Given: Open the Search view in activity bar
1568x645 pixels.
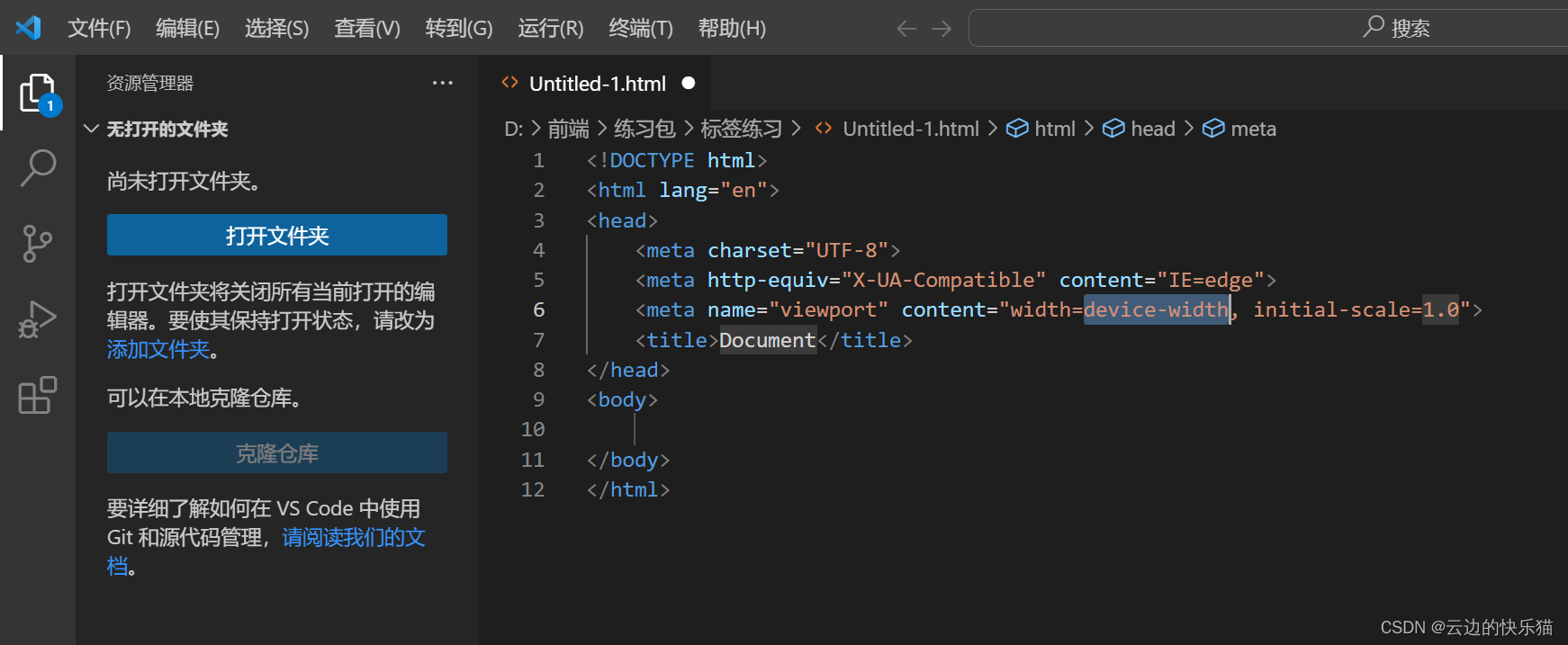Looking at the screenshot, I should pos(38,167).
